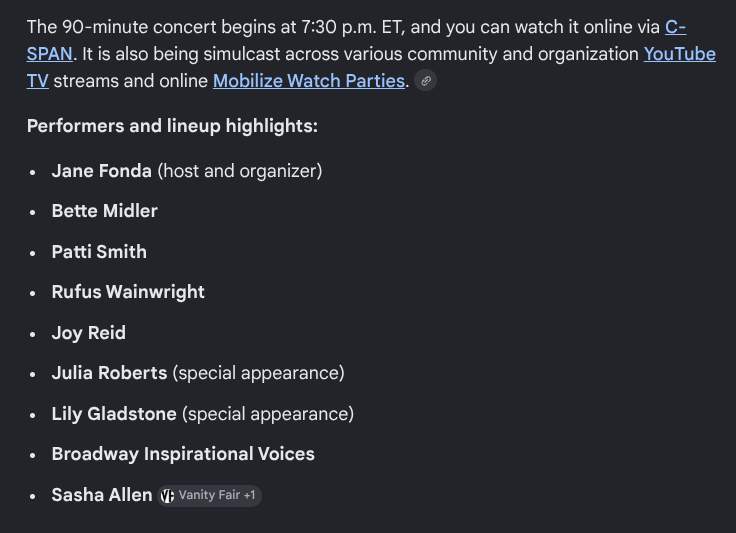Click the Performers and lineup highlights heading
The image size is (736, 533).
click(172, 126)
